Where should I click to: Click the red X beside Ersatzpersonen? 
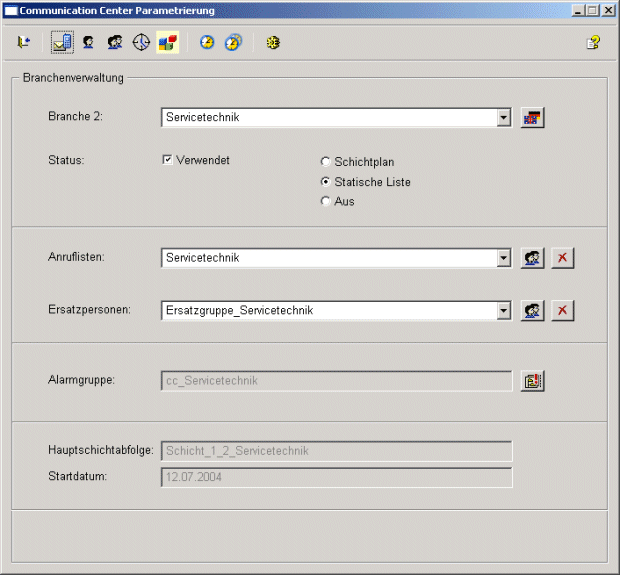(563, 311)
